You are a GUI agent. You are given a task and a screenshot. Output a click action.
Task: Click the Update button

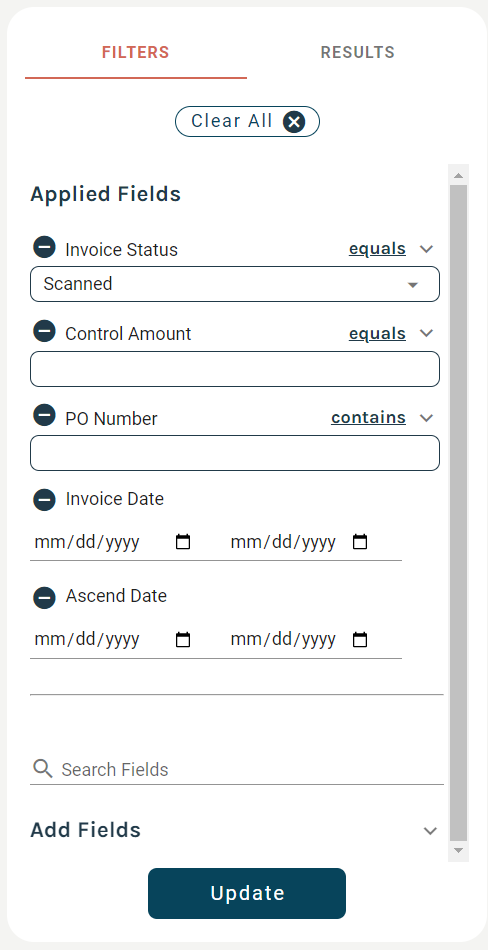click(247, 893)
